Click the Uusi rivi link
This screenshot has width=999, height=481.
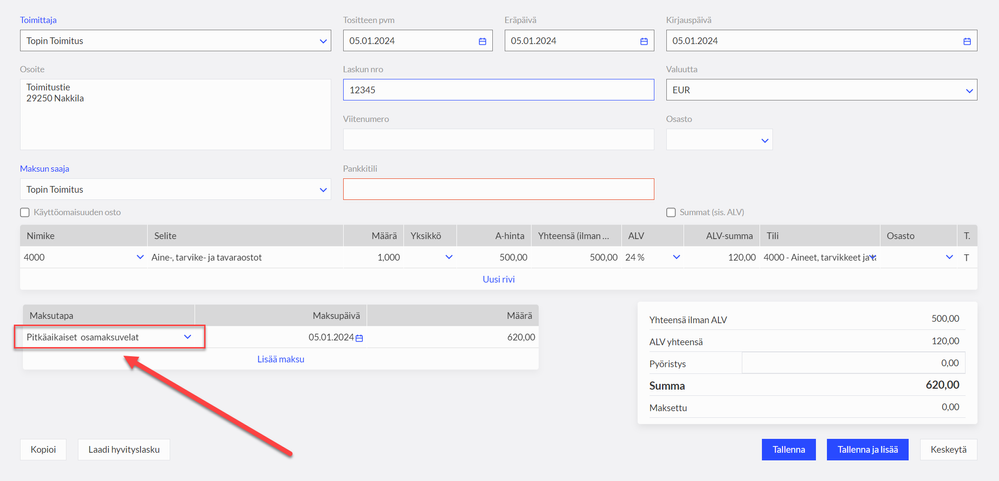(x=498, y=279)
